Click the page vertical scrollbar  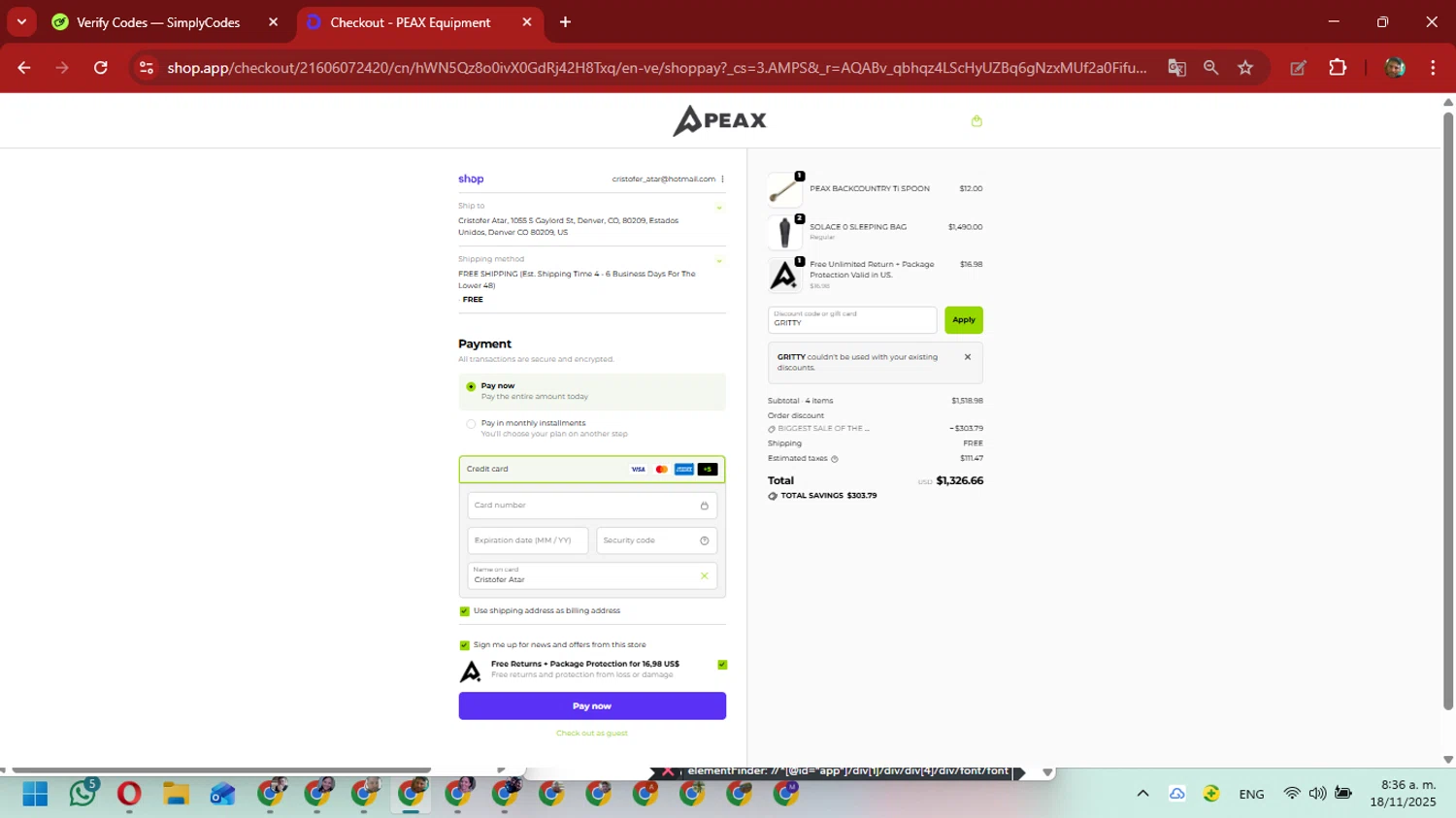tap(1448, 410)
